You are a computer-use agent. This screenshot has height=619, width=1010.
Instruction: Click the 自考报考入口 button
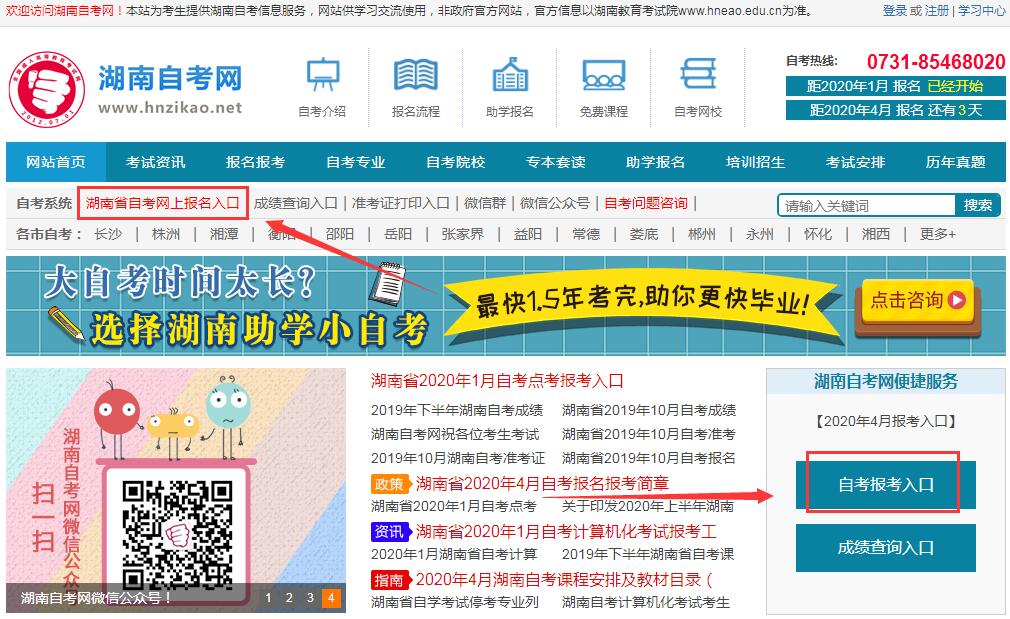click(x=885, y=485)
